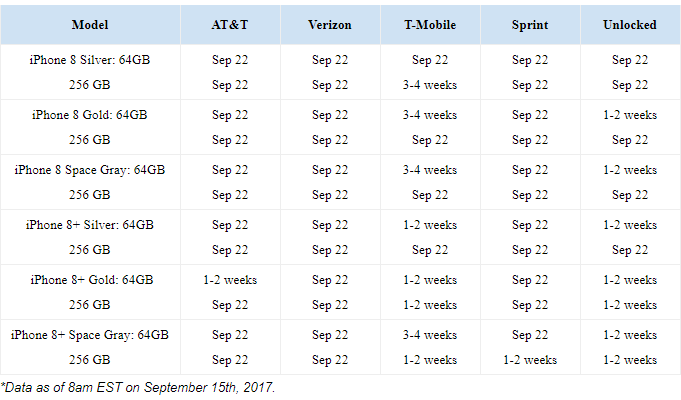Viewport: 681px width, 400px height.
Task: Click the AT&T column header
Action: point(230,25)
